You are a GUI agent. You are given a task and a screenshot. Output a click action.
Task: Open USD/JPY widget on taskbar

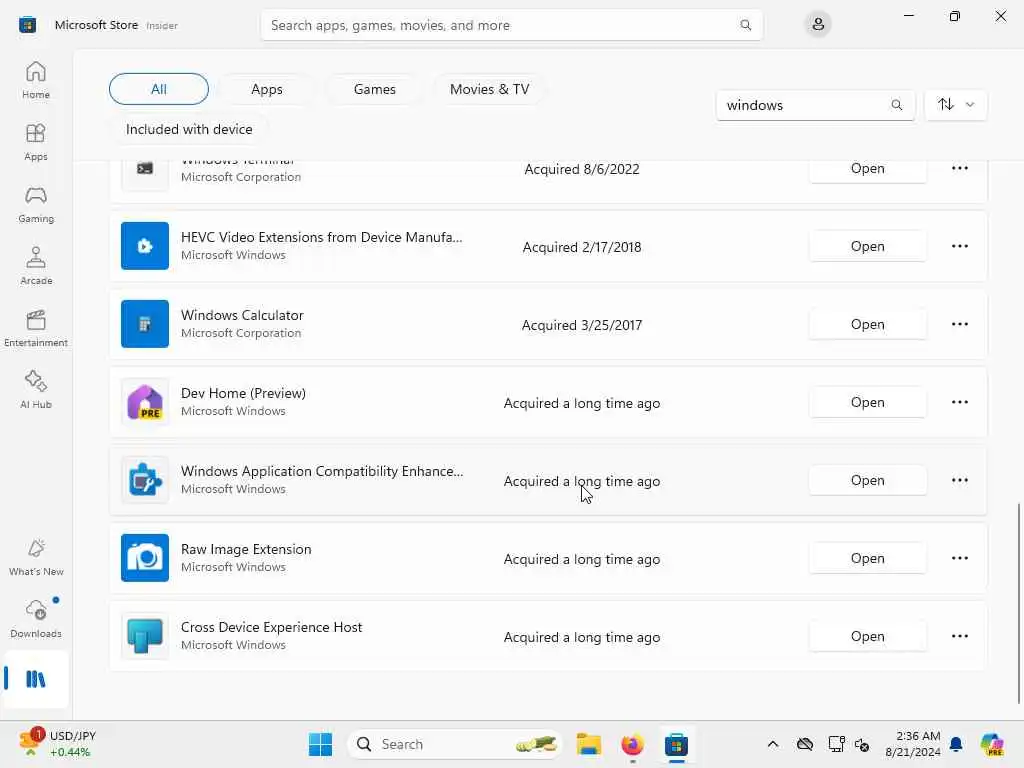coord(57,744)
